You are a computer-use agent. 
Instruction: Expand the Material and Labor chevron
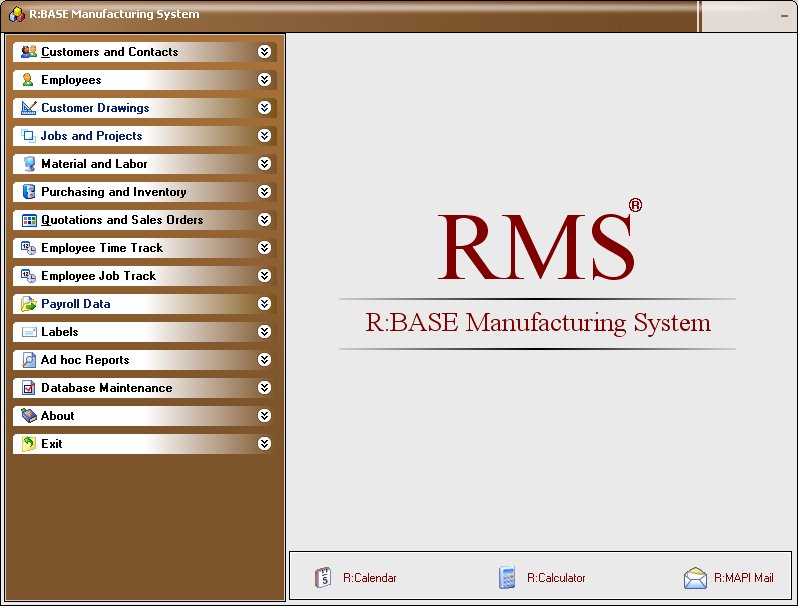(264, 163)
